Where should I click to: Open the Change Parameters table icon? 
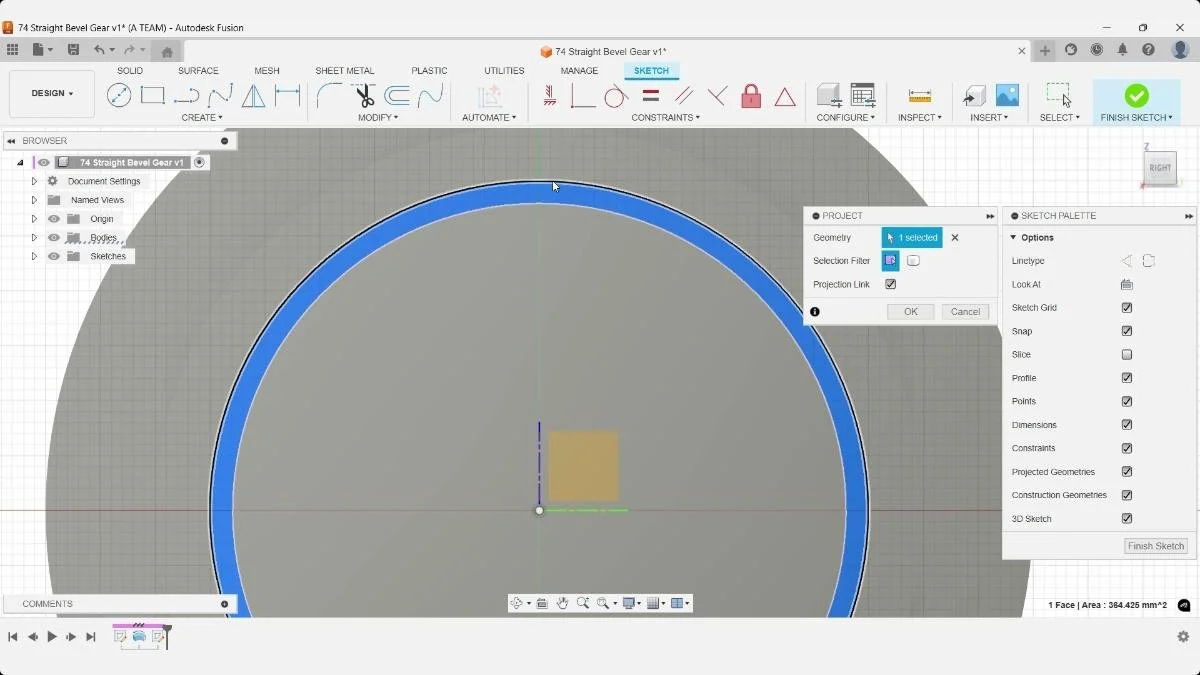tap(863, 95)
